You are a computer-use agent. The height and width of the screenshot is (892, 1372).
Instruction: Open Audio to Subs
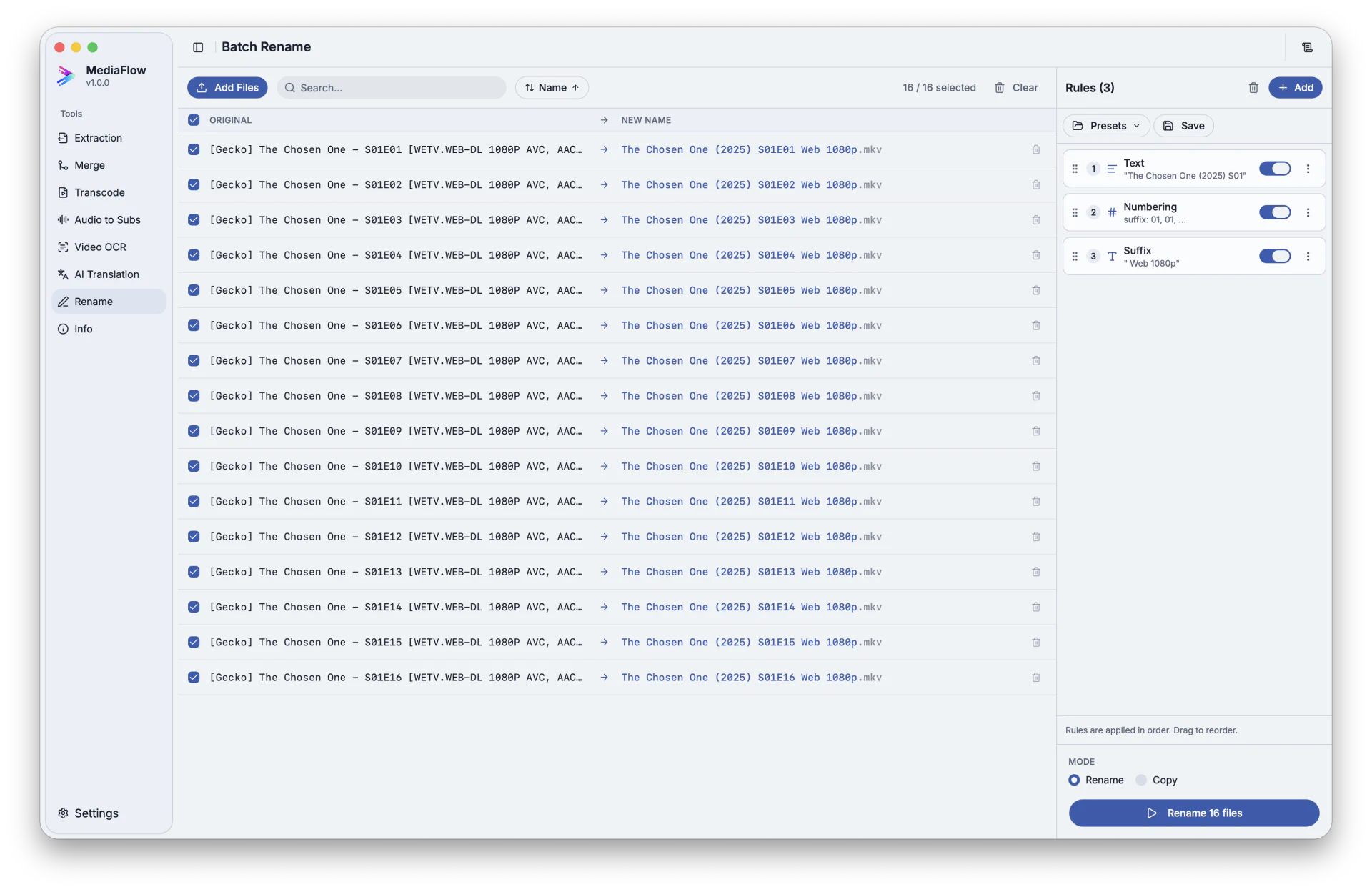(109, 220)
